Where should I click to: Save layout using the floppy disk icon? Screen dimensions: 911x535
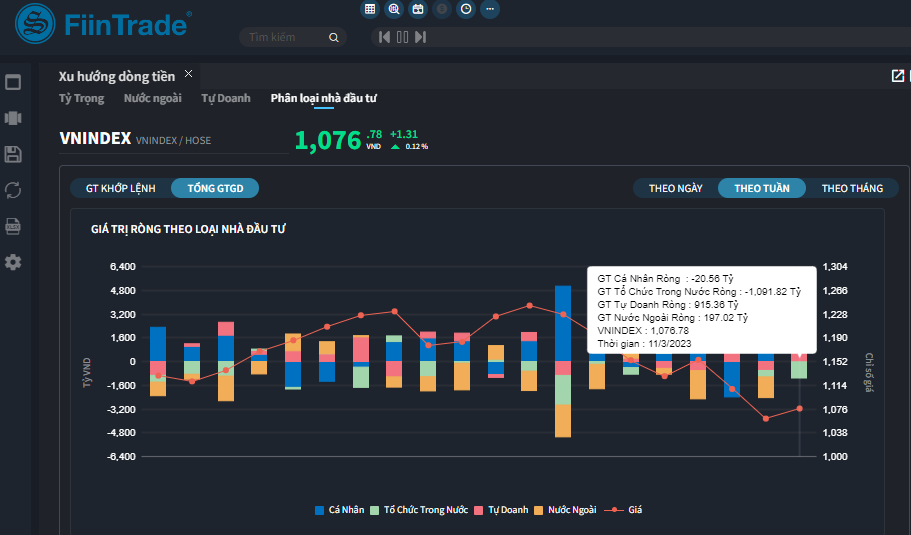point(13,154)
